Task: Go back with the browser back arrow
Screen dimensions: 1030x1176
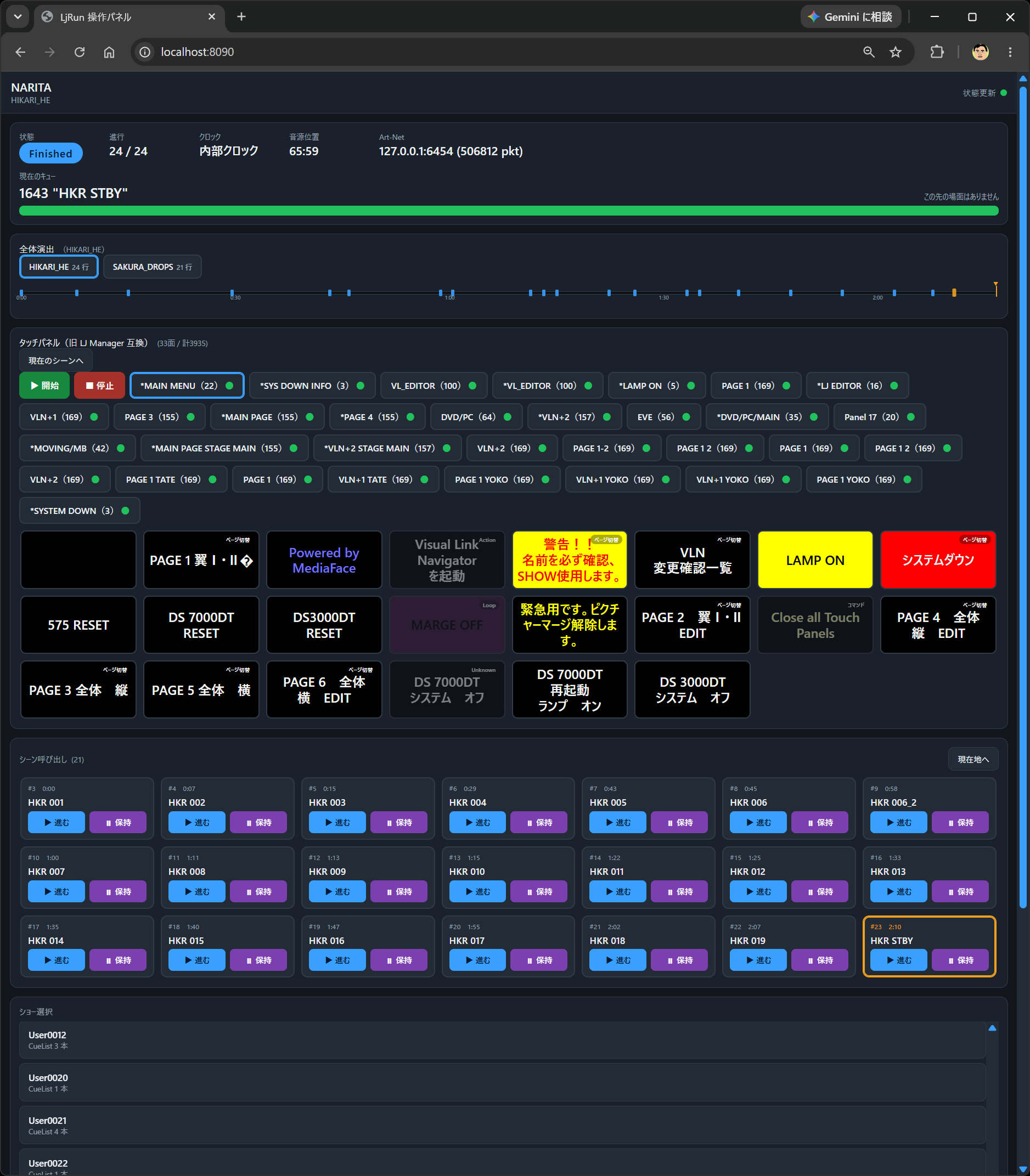Action: pyautogui.click(x=21, y=52)
